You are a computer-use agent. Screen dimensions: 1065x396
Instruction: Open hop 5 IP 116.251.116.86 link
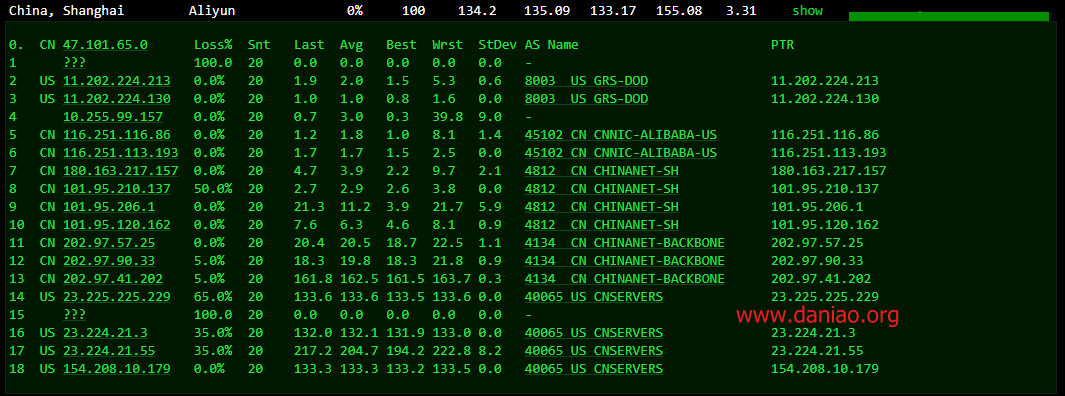(x=117, y=134)
